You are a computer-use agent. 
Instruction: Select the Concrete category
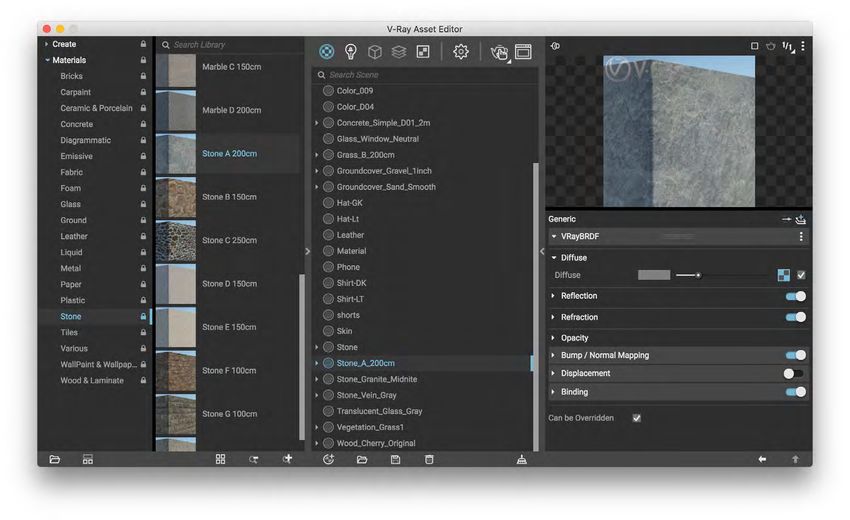click(76, 124)
